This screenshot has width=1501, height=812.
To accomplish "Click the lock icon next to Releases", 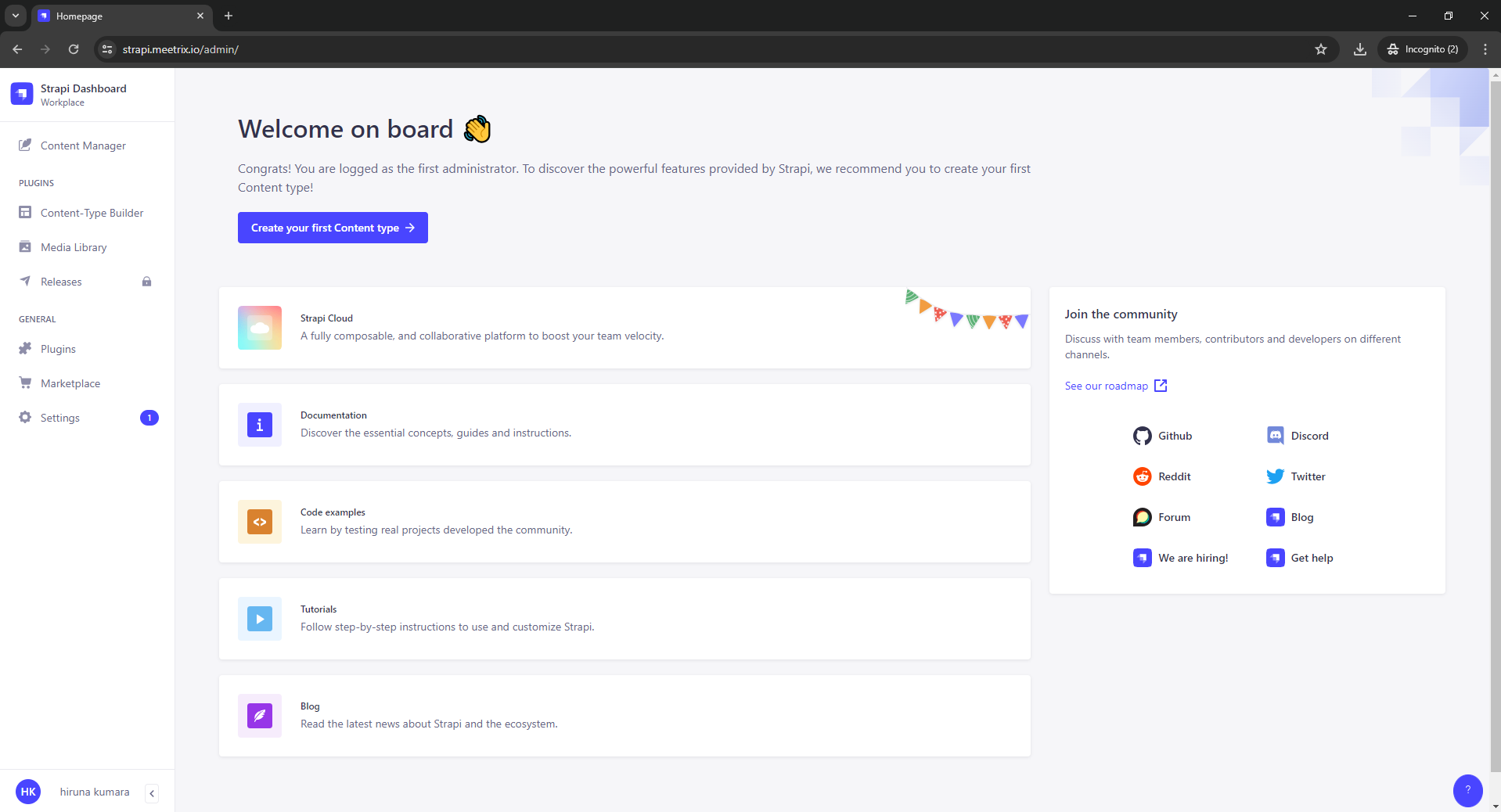I will 146,282.
